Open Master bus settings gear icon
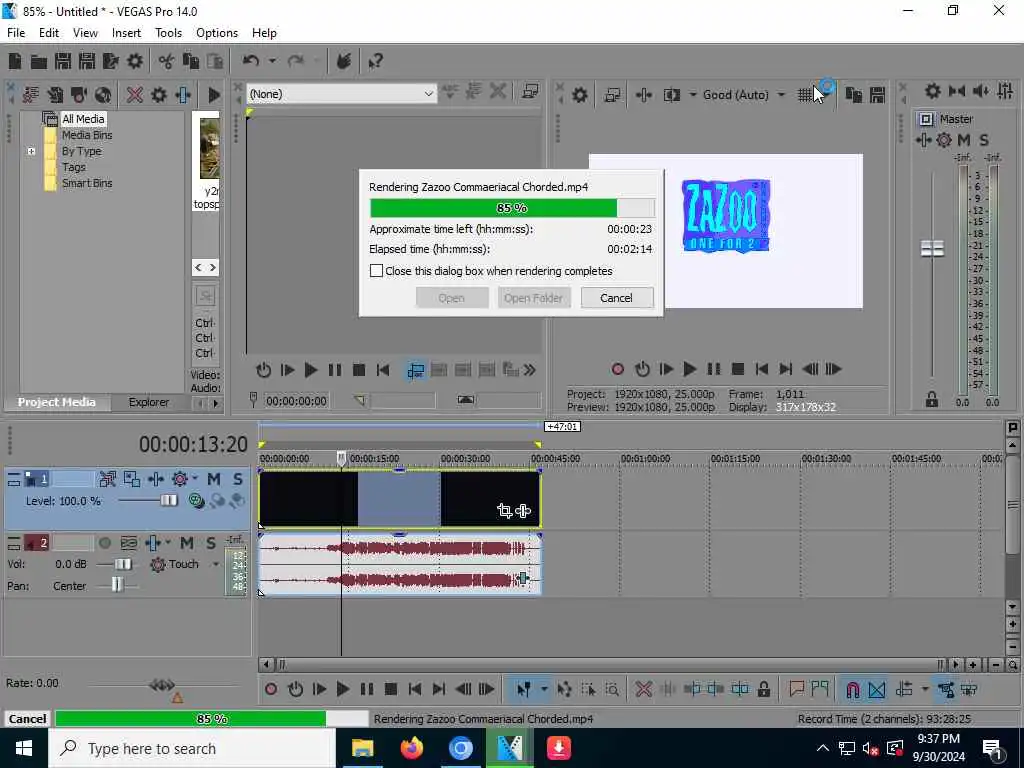 (x=933, y=91)
